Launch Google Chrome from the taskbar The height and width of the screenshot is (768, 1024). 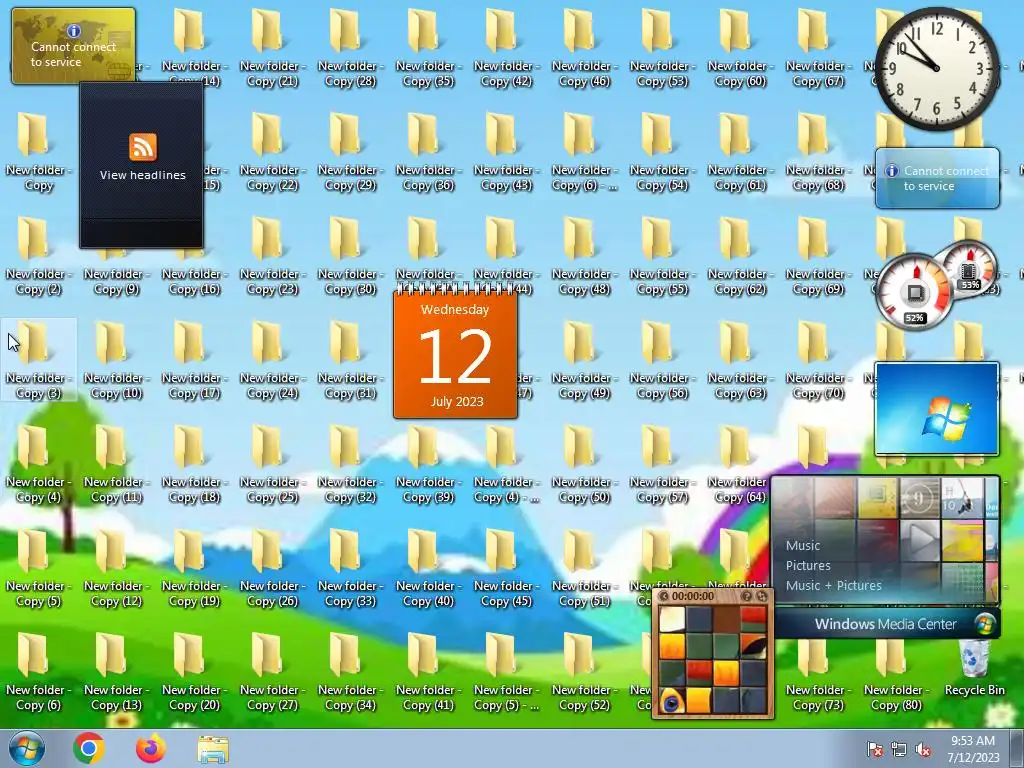click(89, 748)
